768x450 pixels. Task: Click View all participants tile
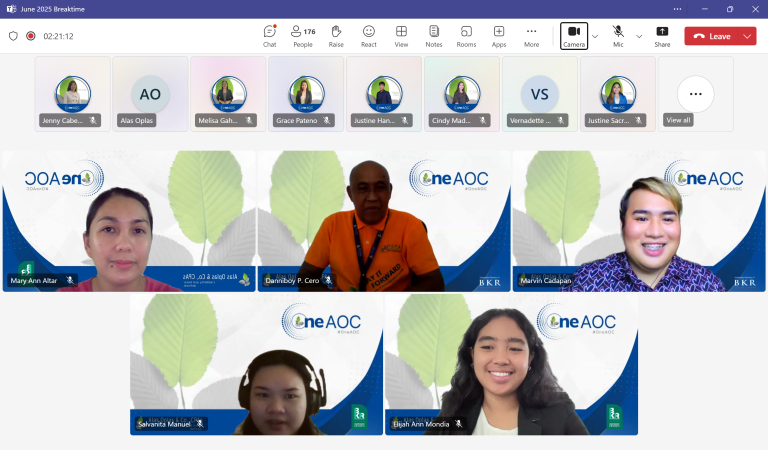coord(695,95)
